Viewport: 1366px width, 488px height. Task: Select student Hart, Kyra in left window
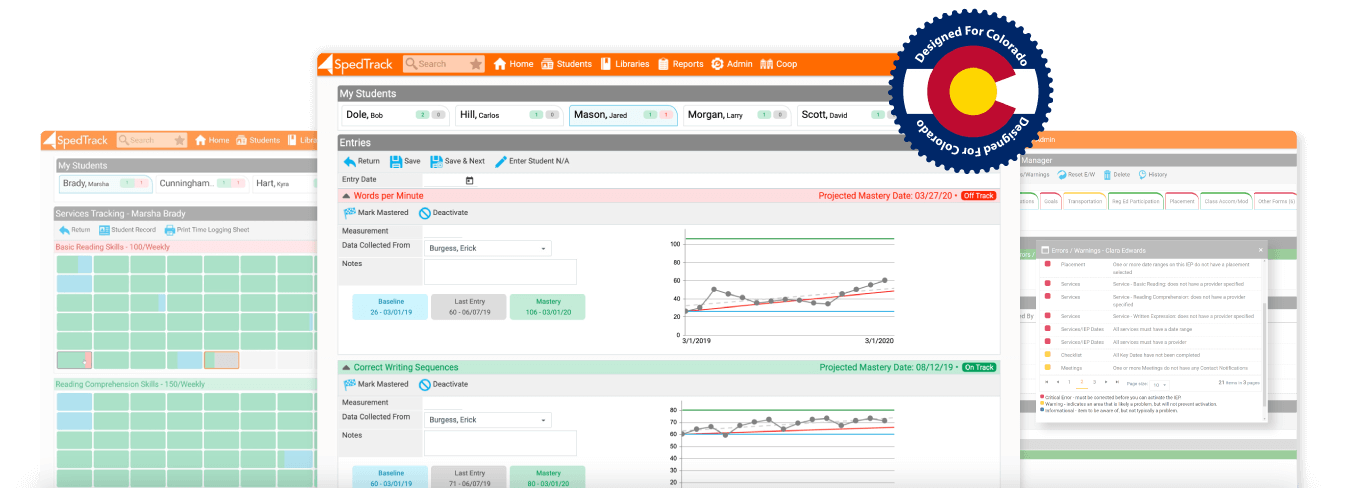coord(284,184)
